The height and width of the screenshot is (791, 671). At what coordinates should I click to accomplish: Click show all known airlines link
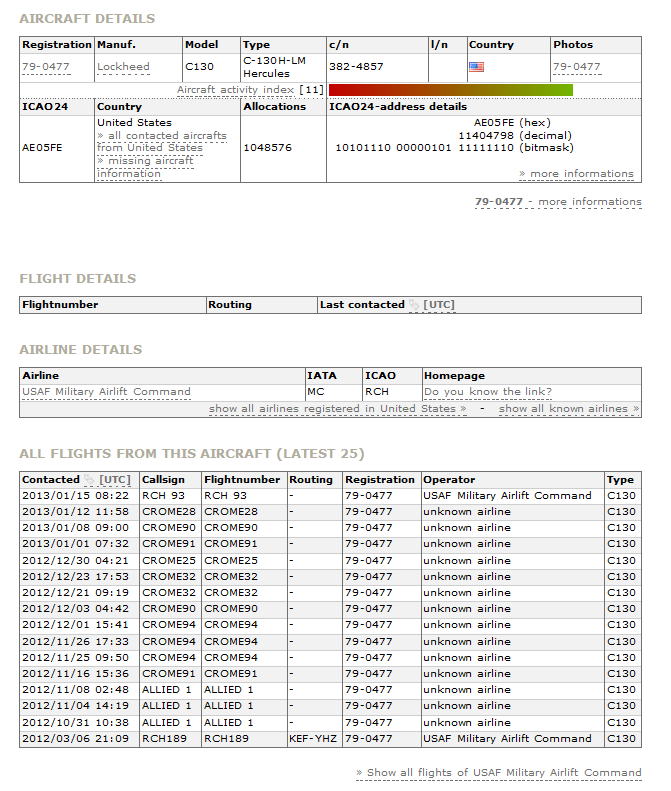[x=569, y=409]
